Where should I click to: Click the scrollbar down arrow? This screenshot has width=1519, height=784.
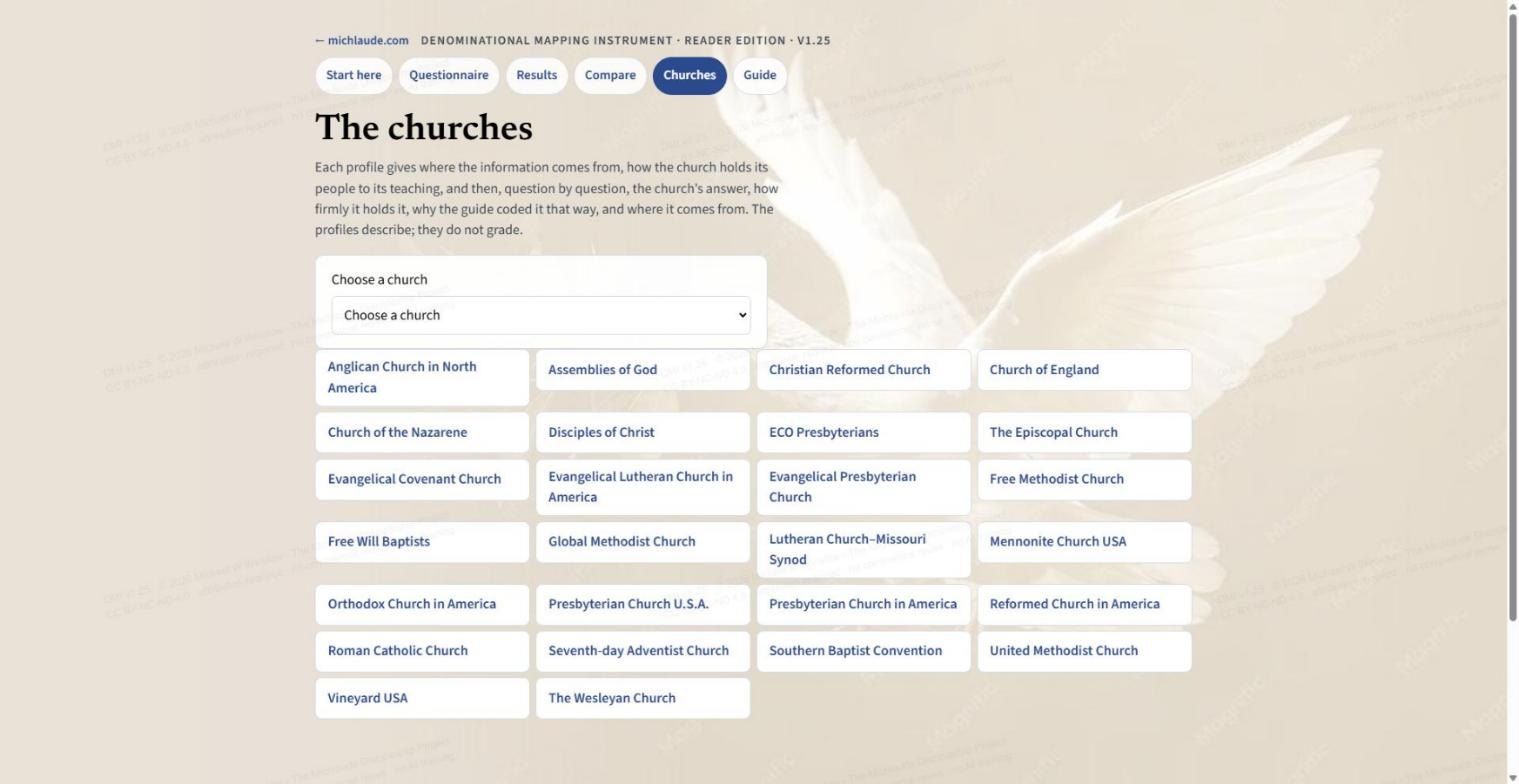pyautogui.click(x=1513, y=777)
